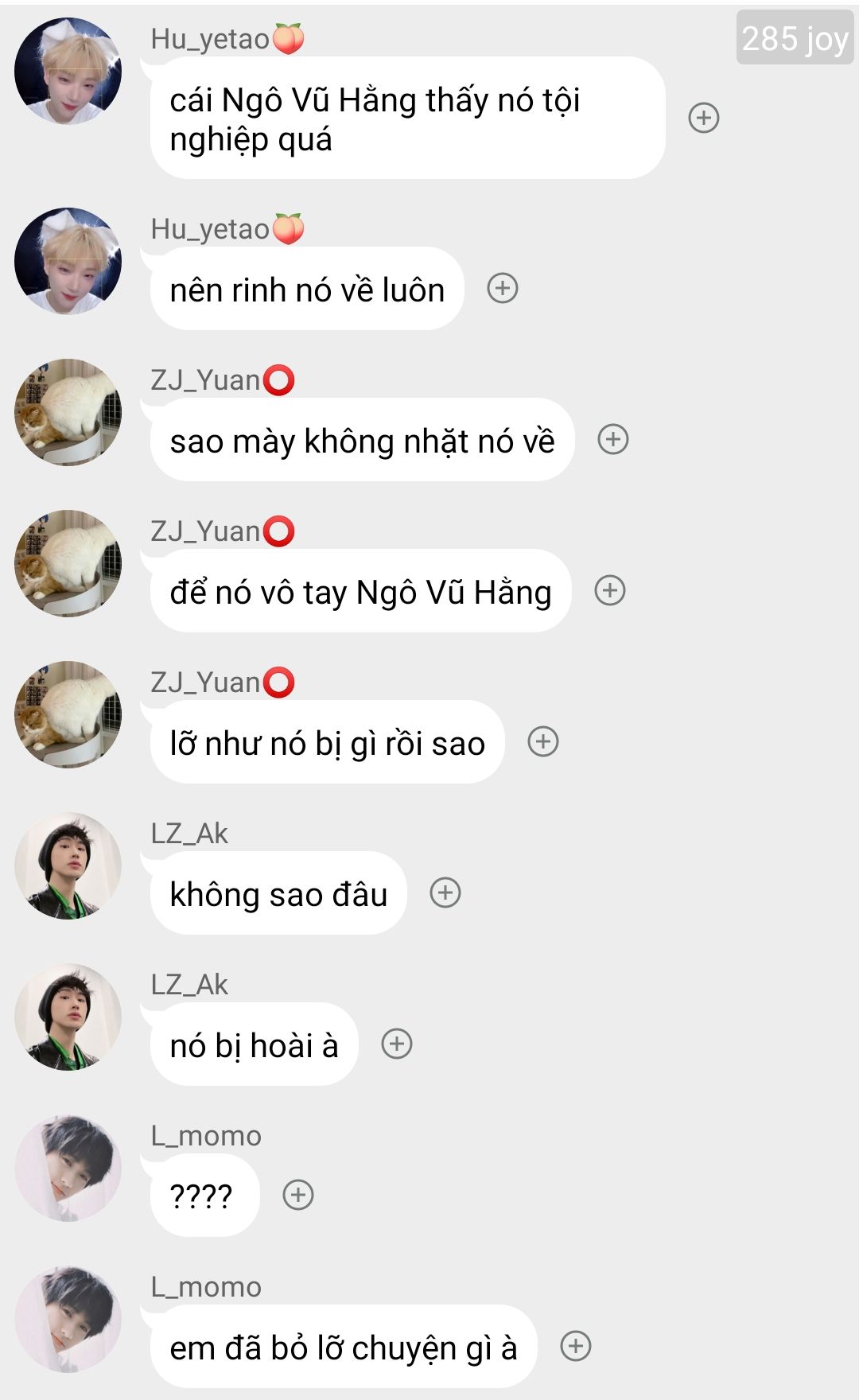
Task: Select the 'em đã bỏ lỡ chuyện gì à' message bubble
Action: click(344, 1346)
